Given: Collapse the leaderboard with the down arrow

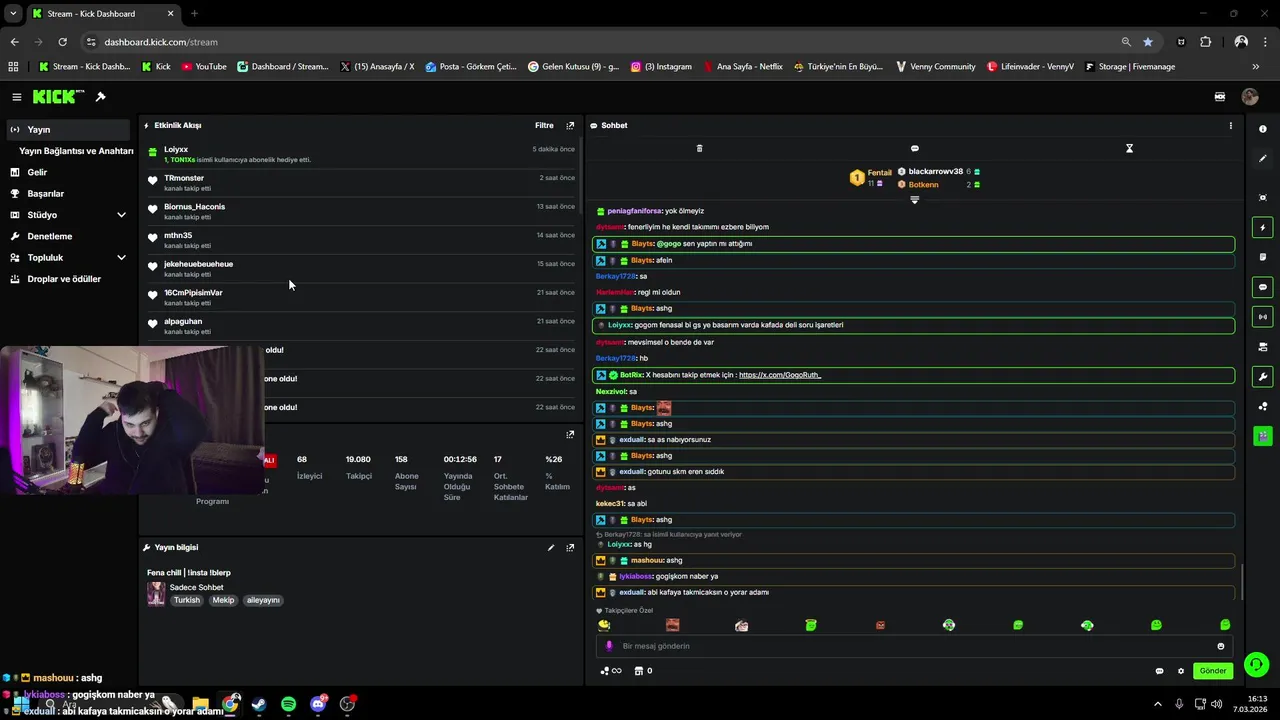Looking at the screenshot, I should [x=914, y=200].
